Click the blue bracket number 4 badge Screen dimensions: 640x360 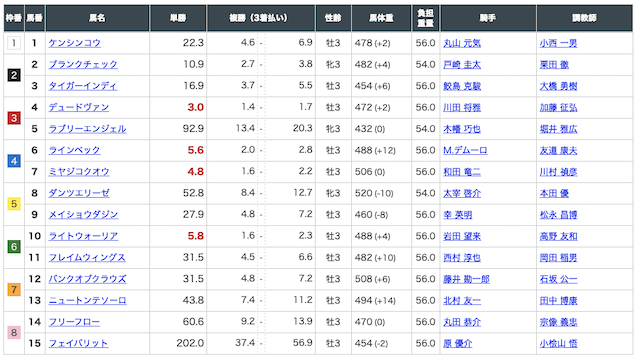click(14, 161)
